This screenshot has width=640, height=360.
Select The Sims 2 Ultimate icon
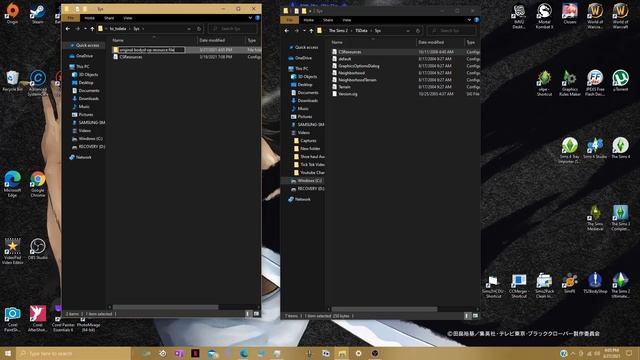click(620, 286)
